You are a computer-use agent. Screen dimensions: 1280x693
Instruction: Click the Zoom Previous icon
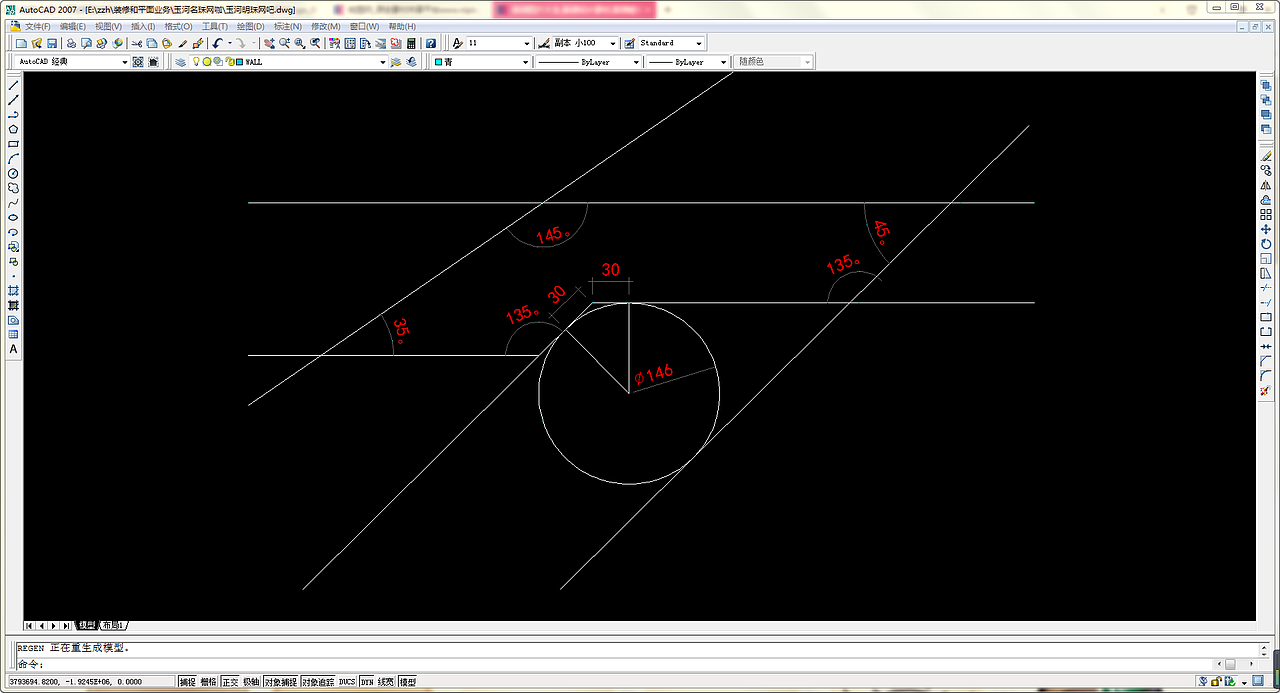315,43
